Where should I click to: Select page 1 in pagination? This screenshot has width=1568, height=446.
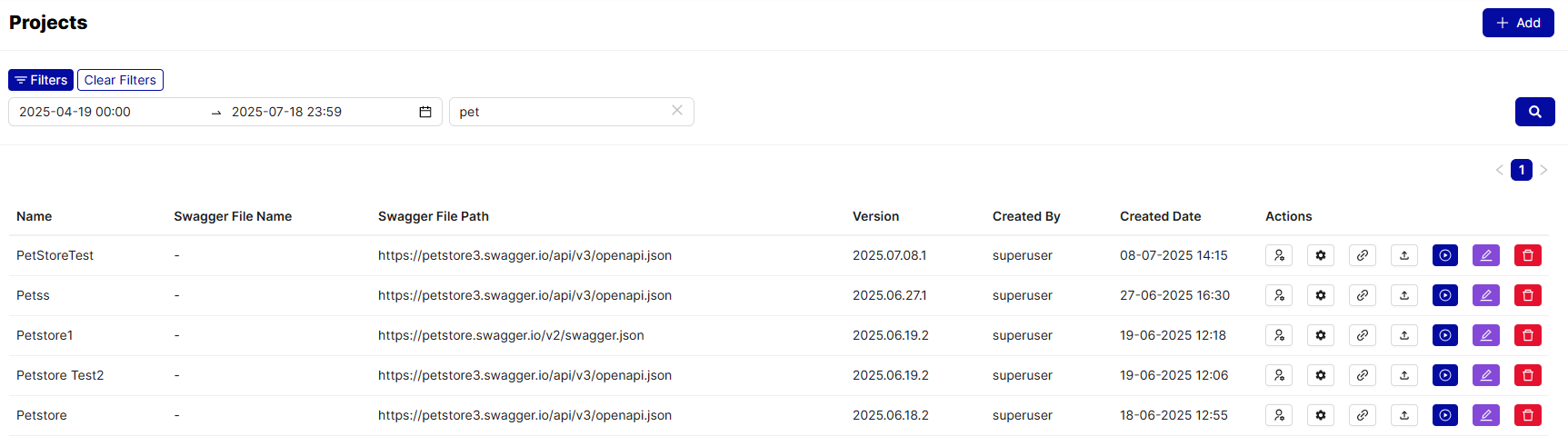tap(1521, 170)
